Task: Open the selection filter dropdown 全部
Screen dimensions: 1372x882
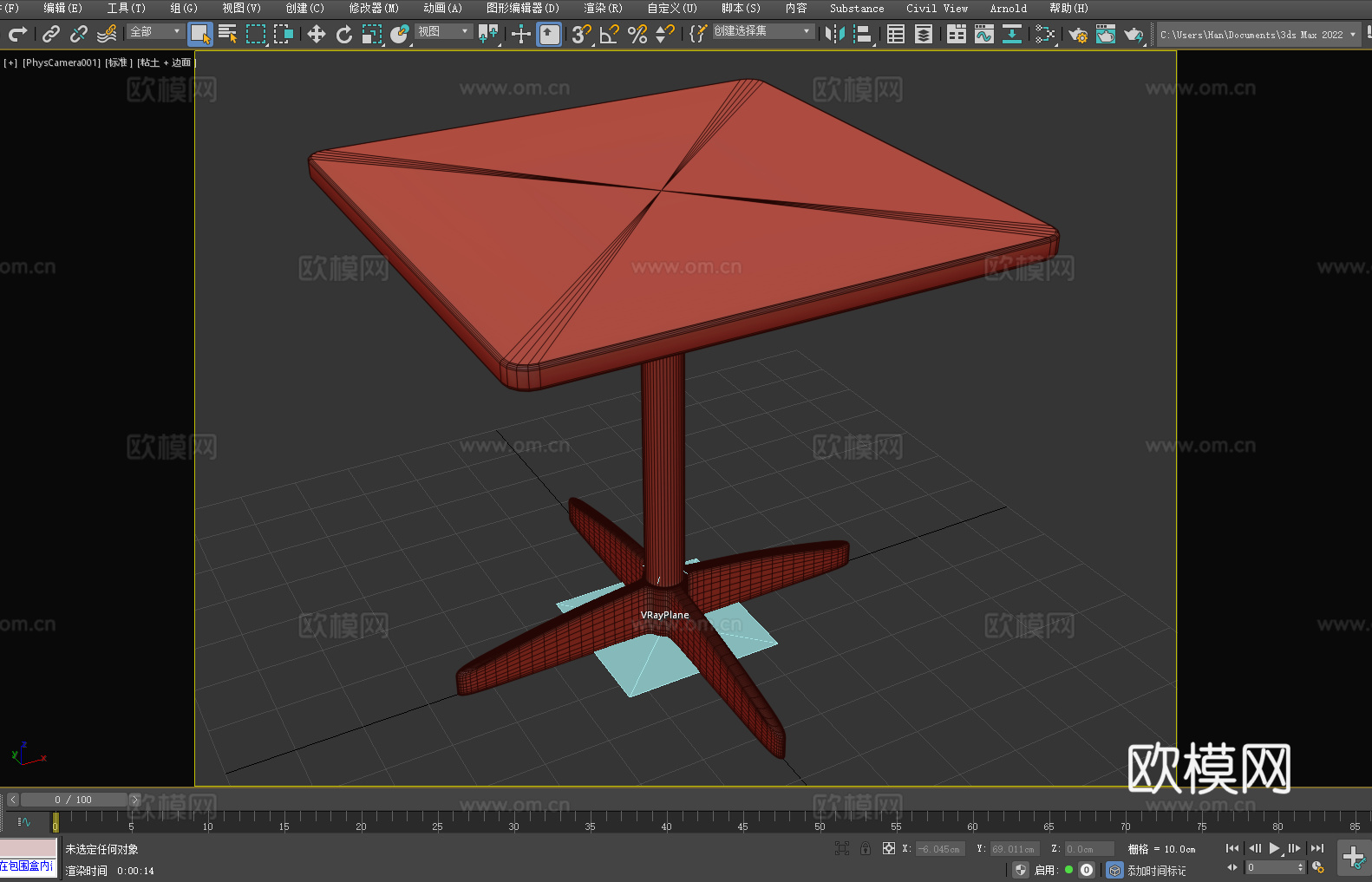Action: (155, 31)
